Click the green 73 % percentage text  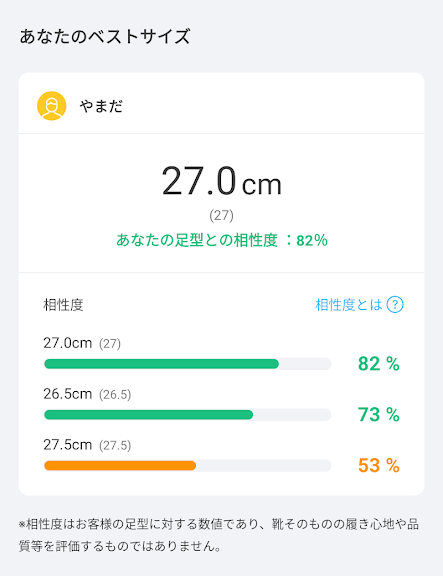point(379,415)
